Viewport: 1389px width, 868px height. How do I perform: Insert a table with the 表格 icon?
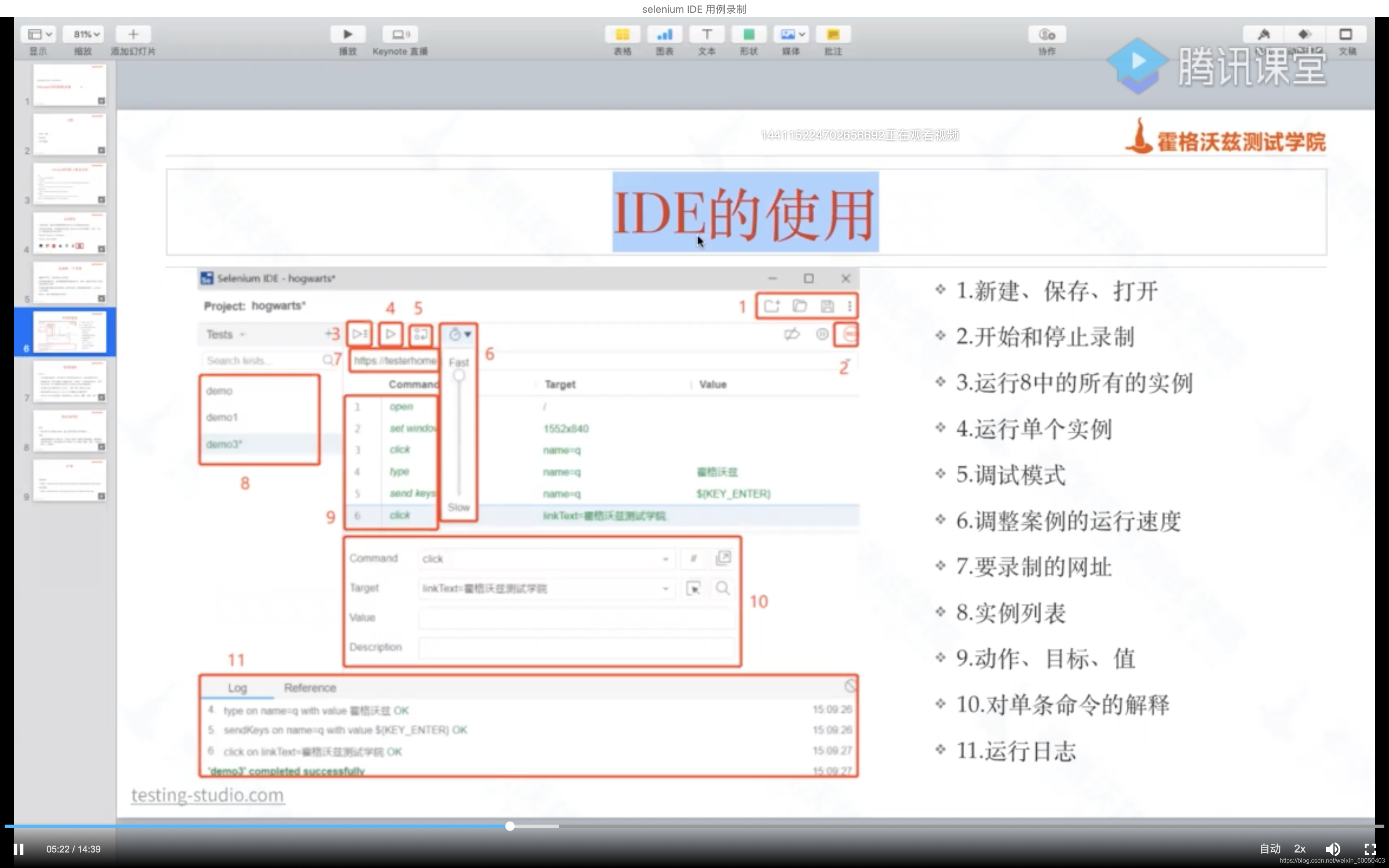click(623, 34)
